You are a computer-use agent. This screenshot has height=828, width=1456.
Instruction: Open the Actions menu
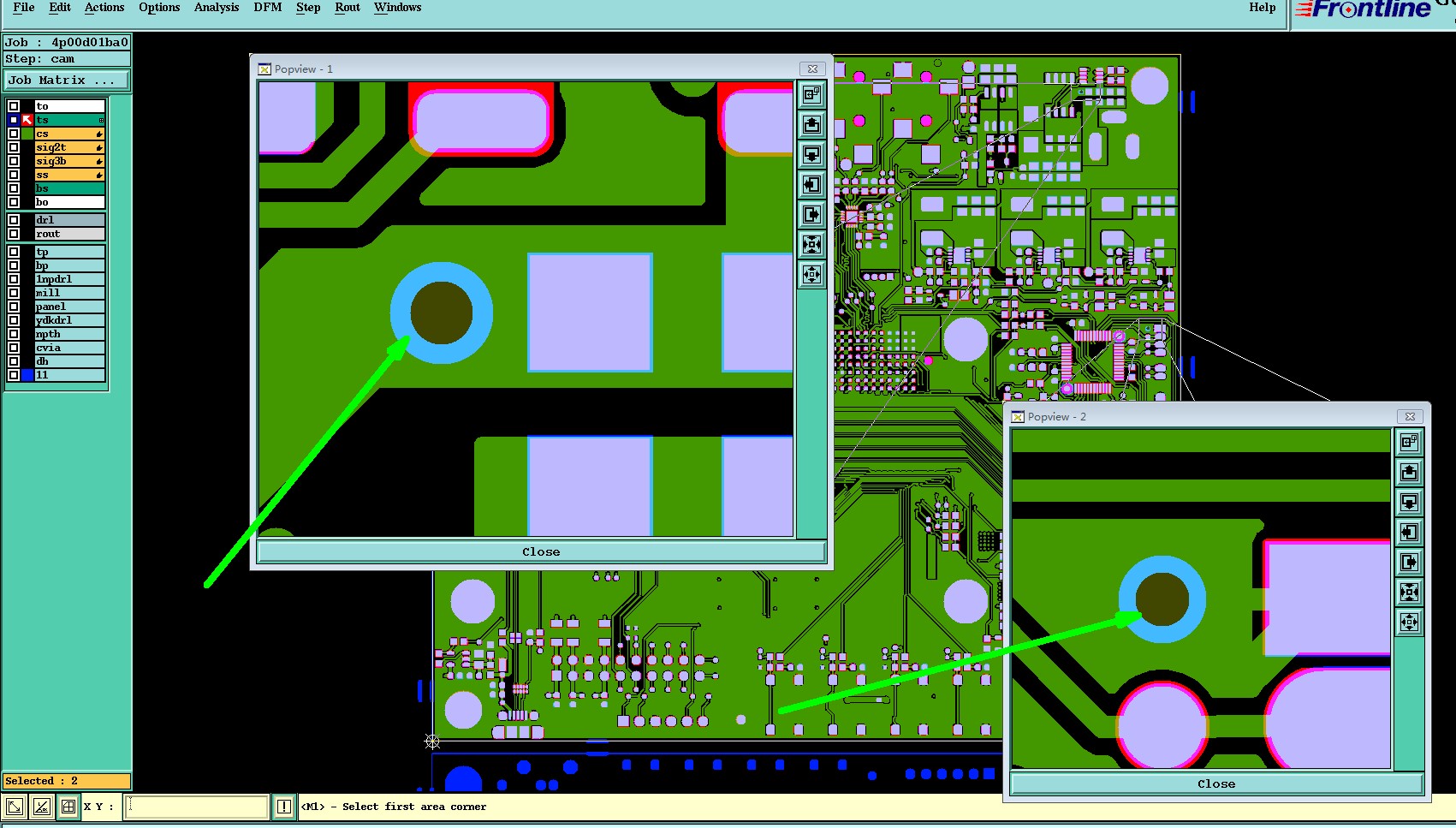[104, 8]
